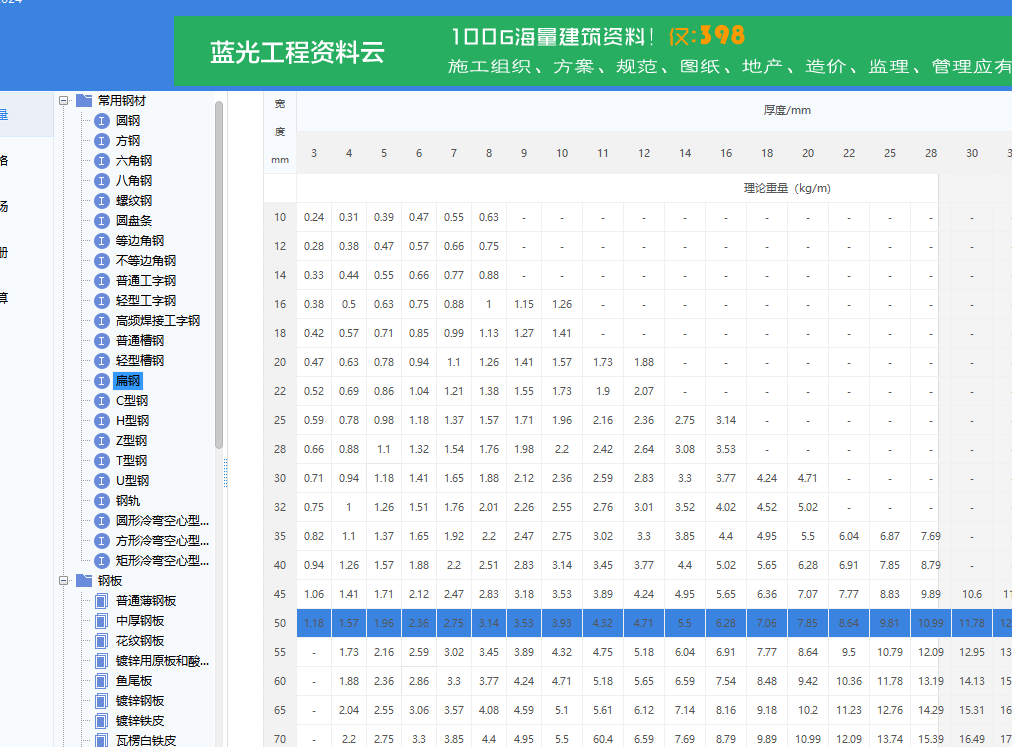This screenshot has height=747, width=1012.
Task: Select 瓦楞白铁皮 tree item
Action: click(146, 741)
